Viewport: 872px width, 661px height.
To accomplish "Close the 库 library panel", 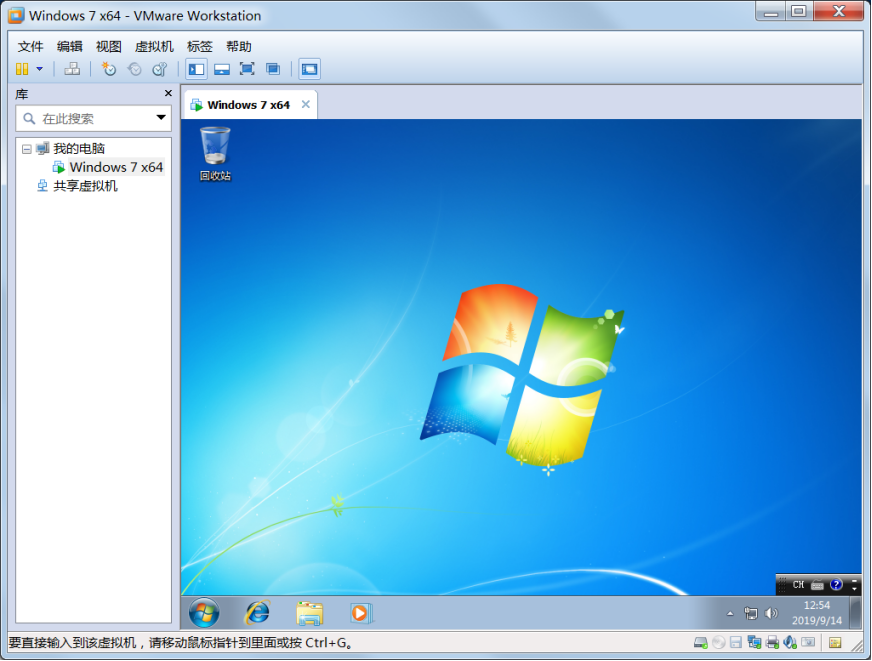I will pos(169,93).
